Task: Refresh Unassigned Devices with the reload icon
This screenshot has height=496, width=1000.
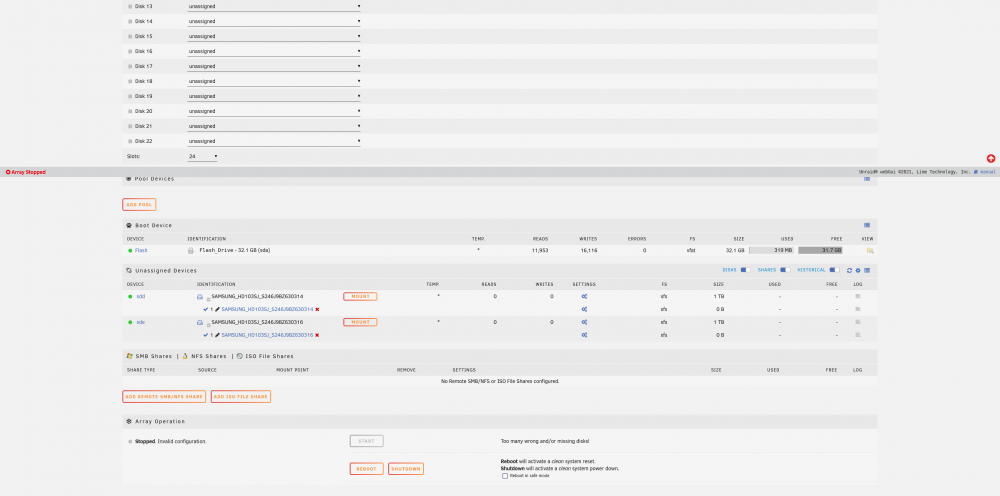Action: pos(849,270)
